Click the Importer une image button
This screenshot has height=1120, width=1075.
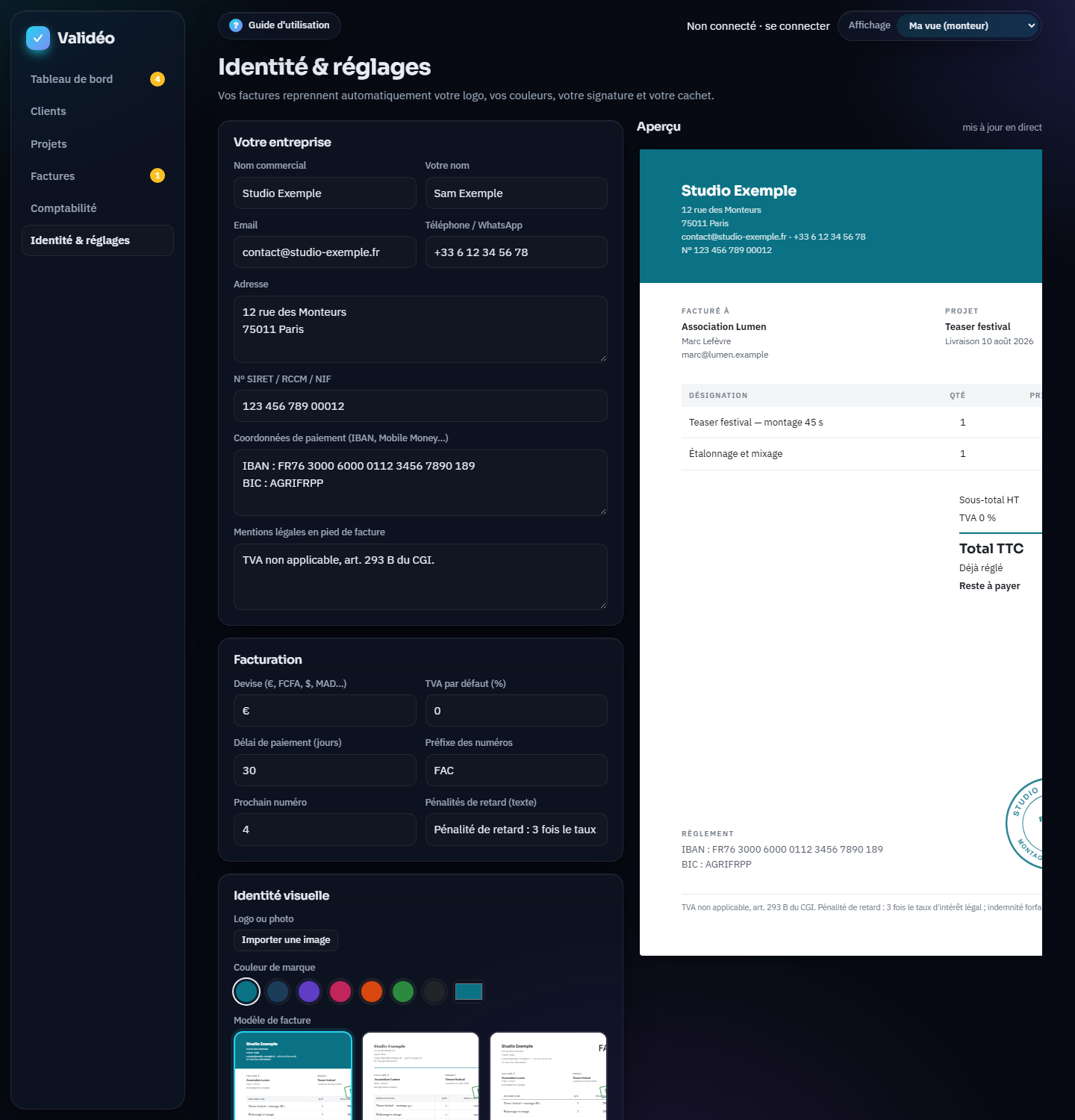point(286,940)
